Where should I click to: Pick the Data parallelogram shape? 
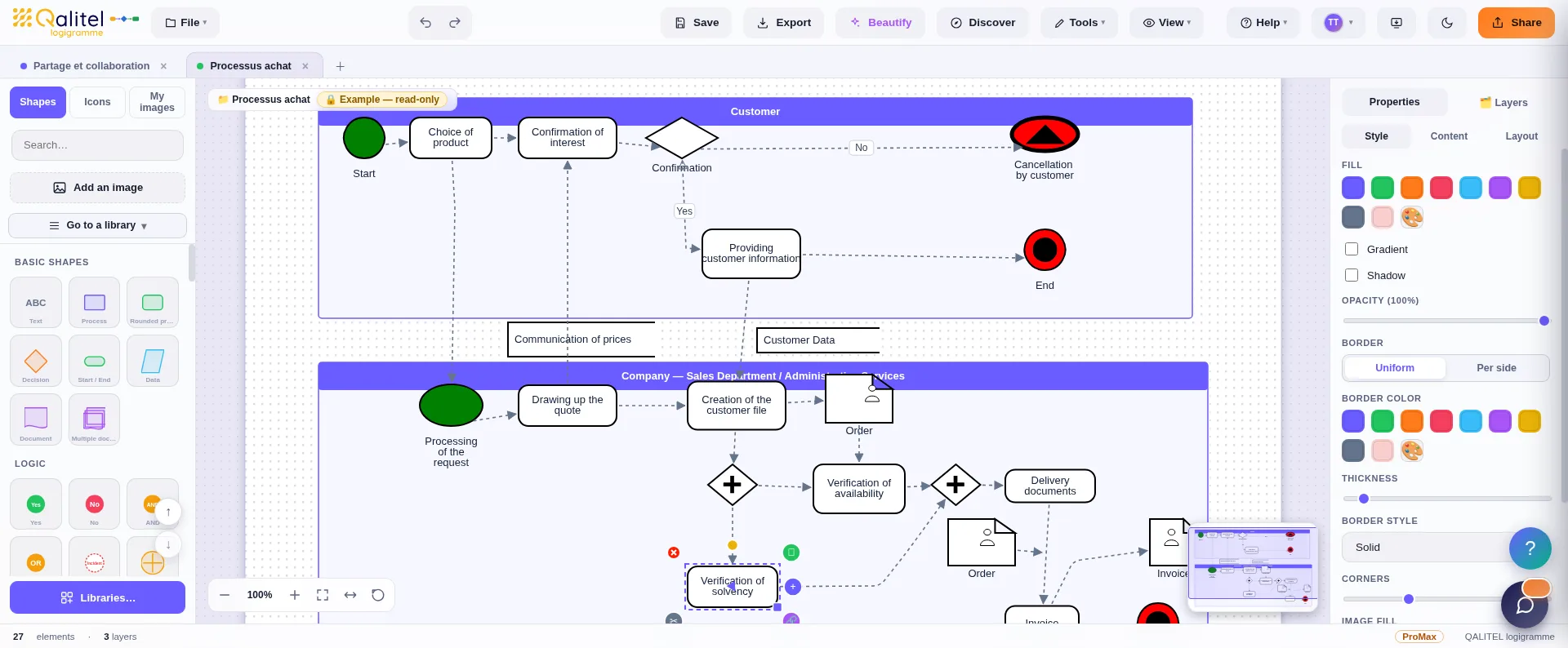(153, 361)
